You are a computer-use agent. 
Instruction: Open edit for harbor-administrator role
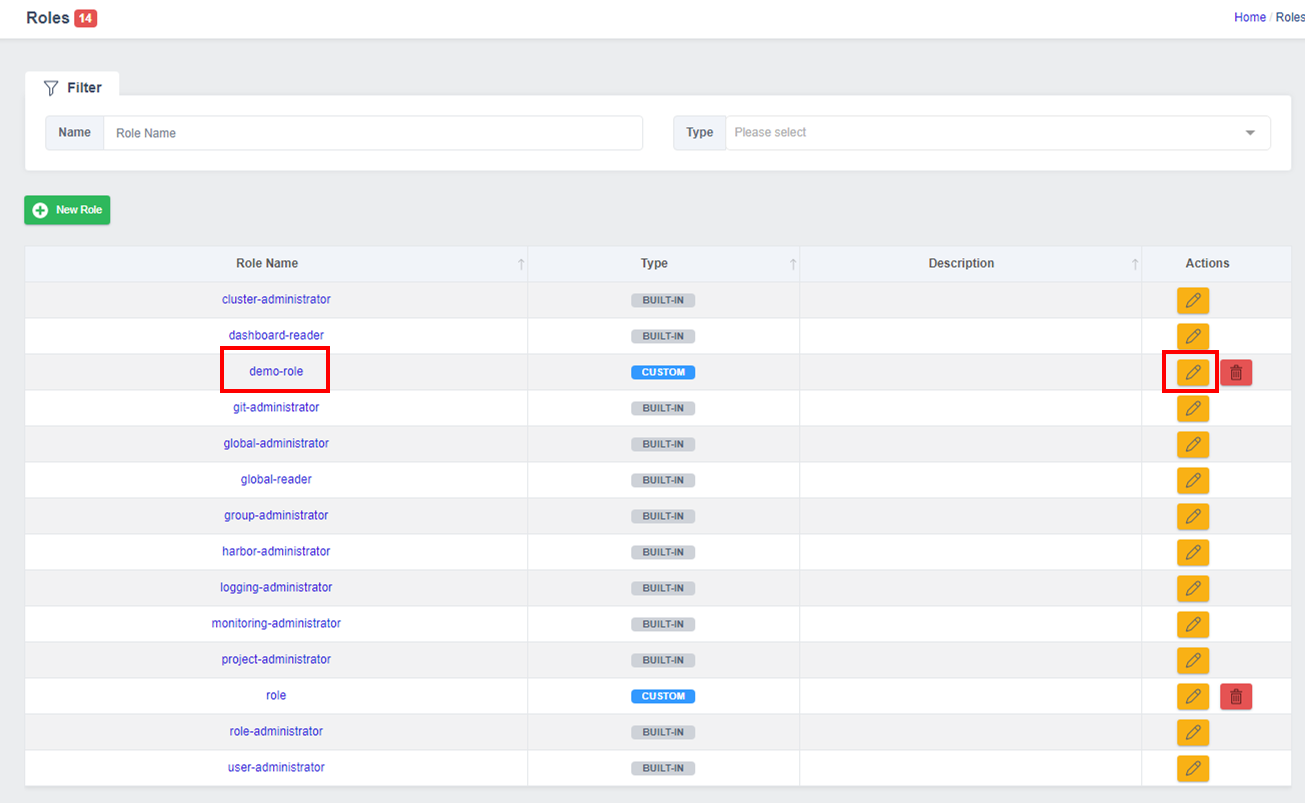(x=1192, y=552)
